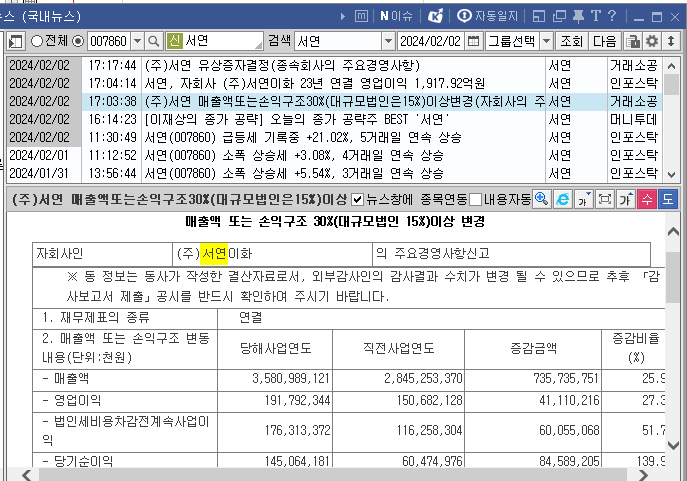Click the overlapping windows icon
687x481 pixels.
coord(560,17)
